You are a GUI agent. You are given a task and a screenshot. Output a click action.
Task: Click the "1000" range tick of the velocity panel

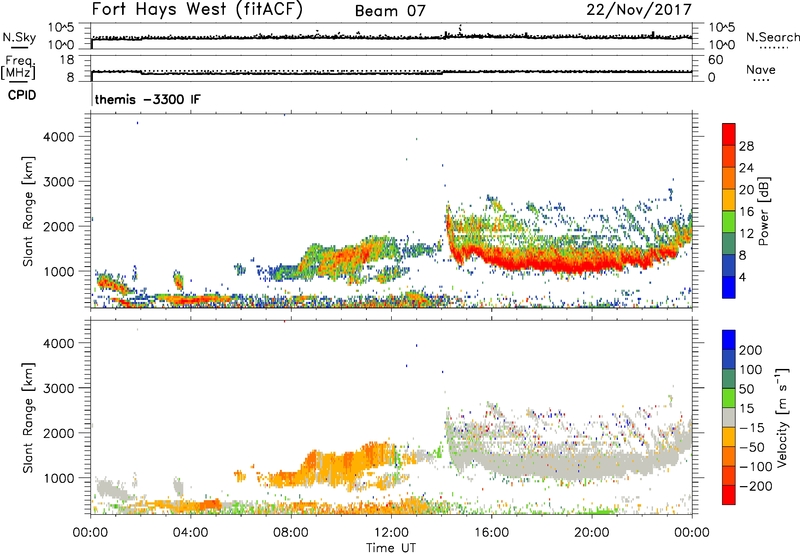(58, 478)
